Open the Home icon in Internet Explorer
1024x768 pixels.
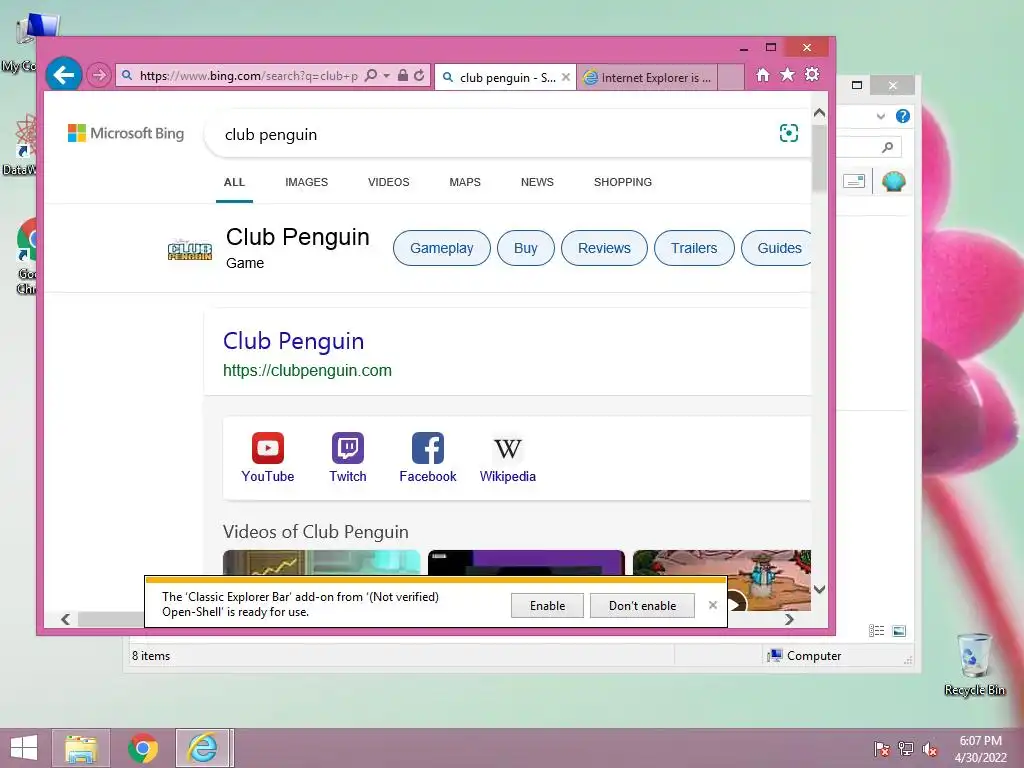763,74
